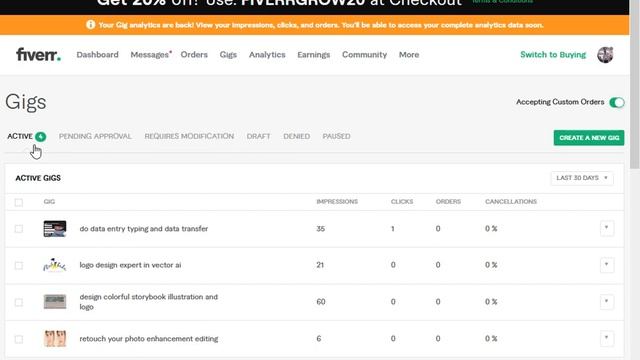The height and width of the screenshot is (360, 640).
Task: Expand options for data entry typing gig
Action: point(607,228)
